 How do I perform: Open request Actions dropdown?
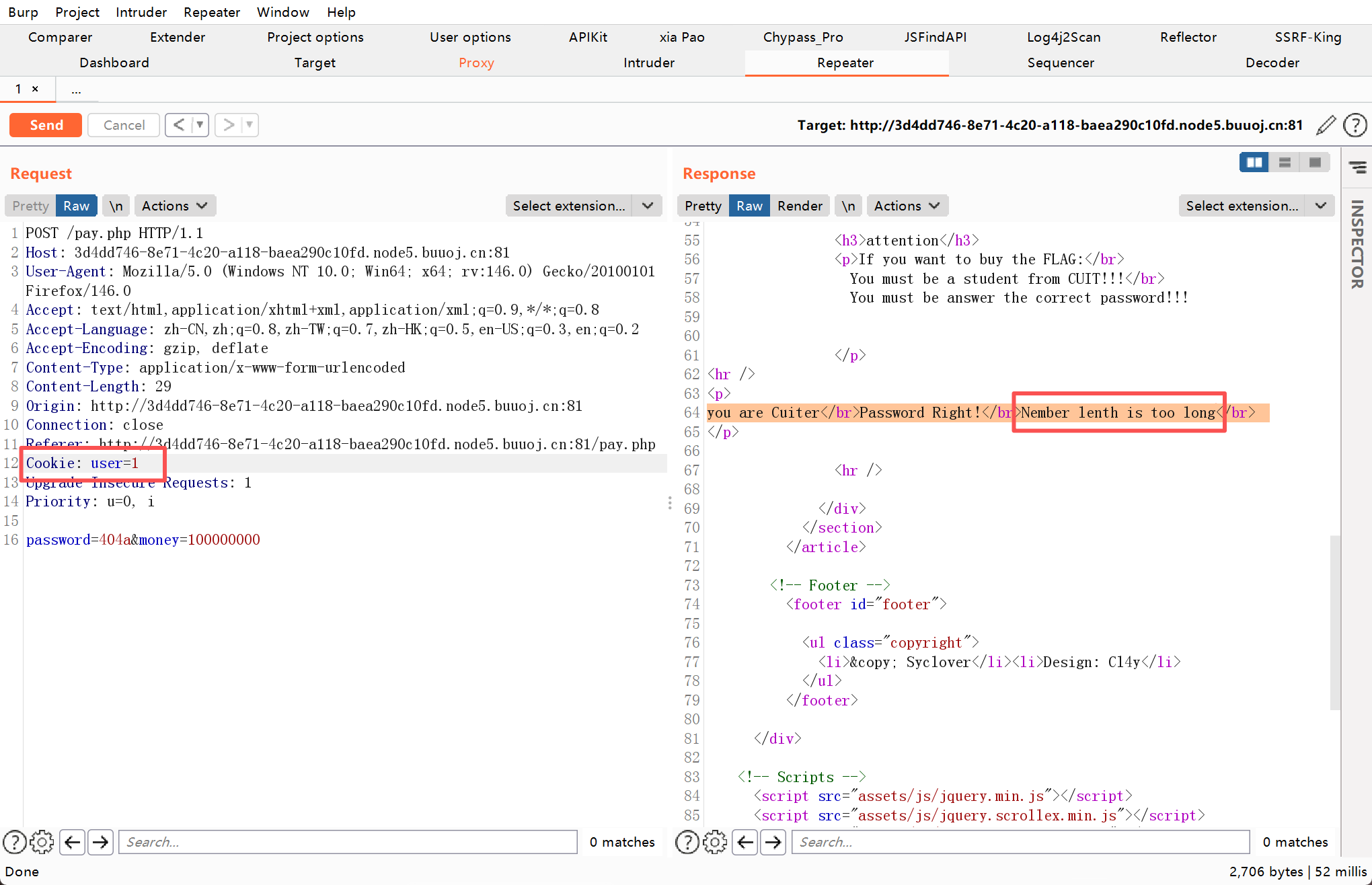[x=174, y=206]
